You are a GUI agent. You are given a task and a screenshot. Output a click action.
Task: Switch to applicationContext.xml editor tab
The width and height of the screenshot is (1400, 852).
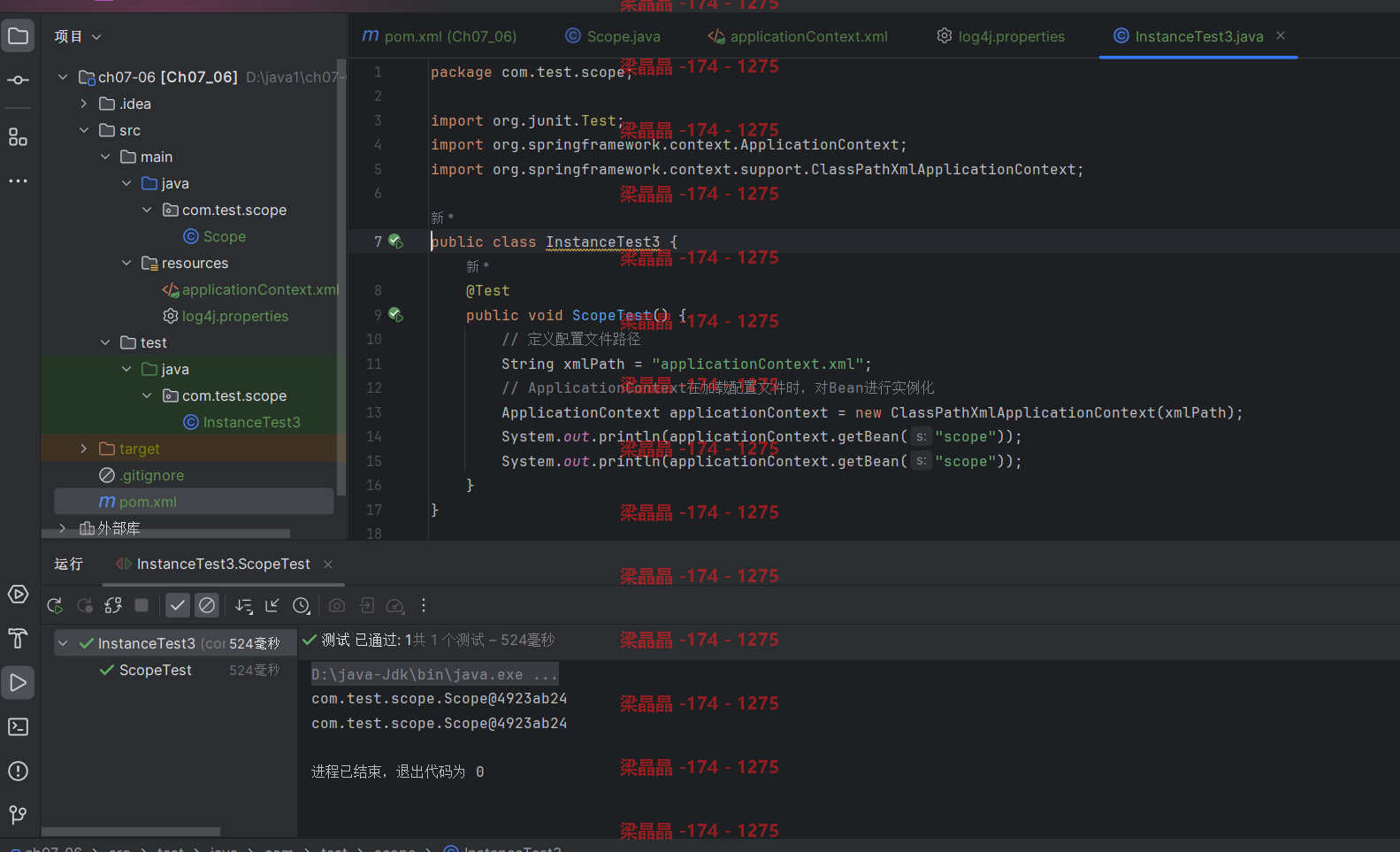tap(798, 36)
